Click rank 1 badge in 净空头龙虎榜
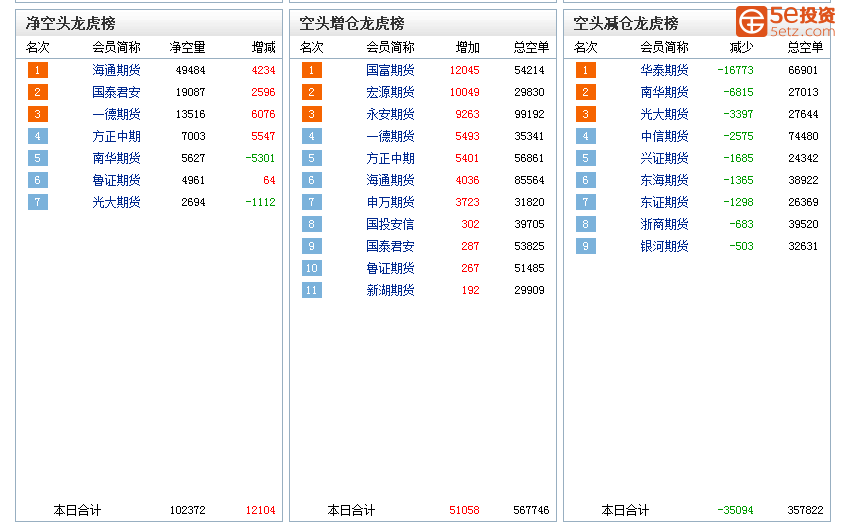The height and width of the screenshot is (530, 843). click(x=37, y=70)
